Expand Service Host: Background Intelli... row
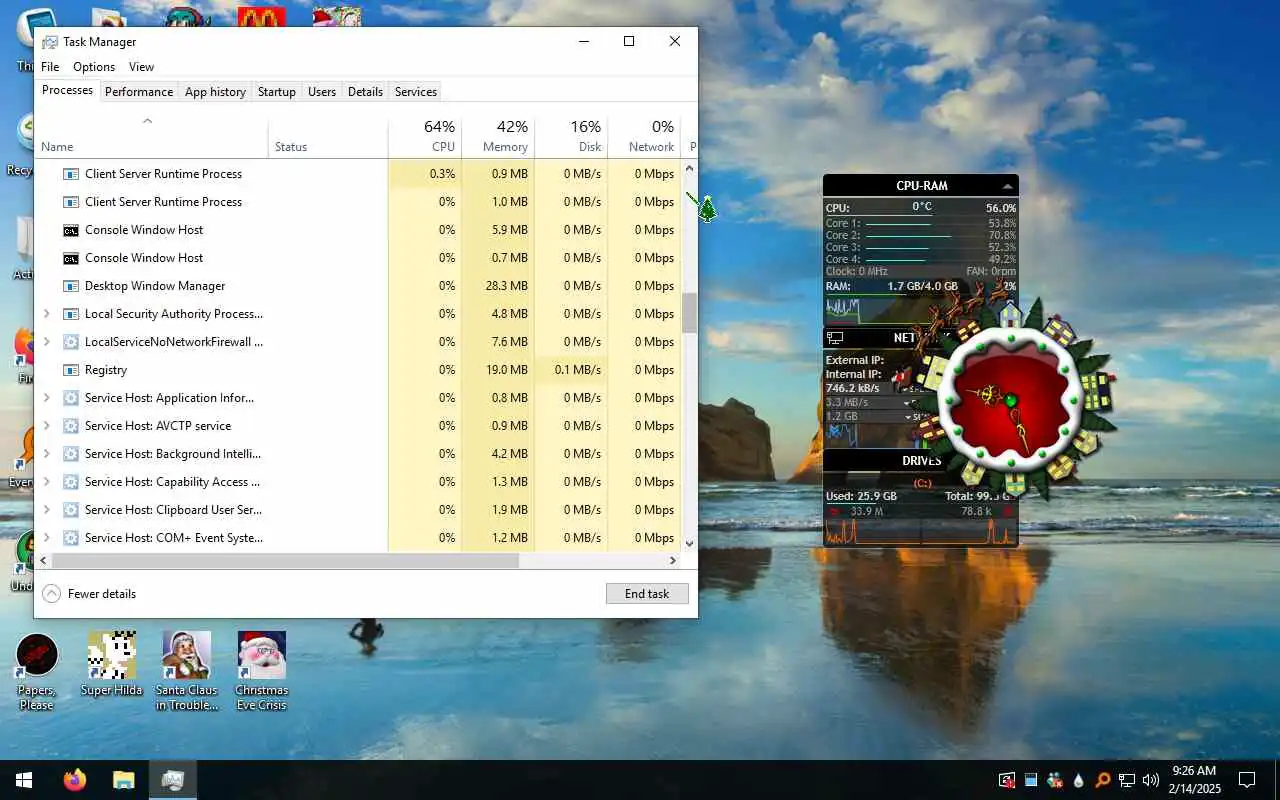Image resolution: width=1280 pixels, height=800 pixels. tap(46, 454)
